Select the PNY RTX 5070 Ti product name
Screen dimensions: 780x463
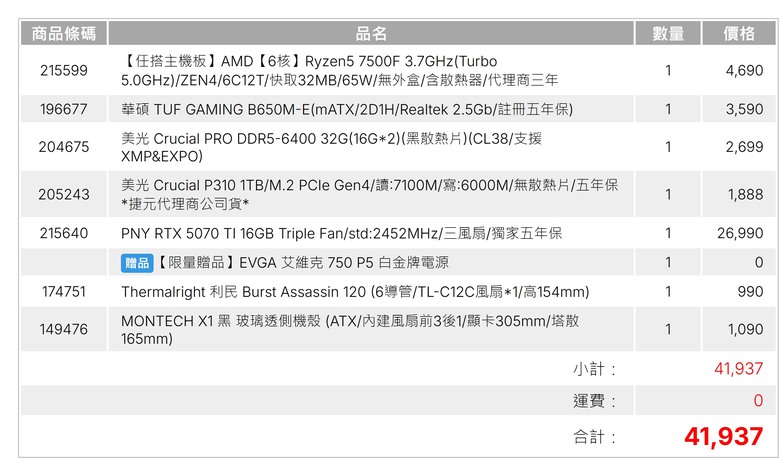(x=341, y=233)
